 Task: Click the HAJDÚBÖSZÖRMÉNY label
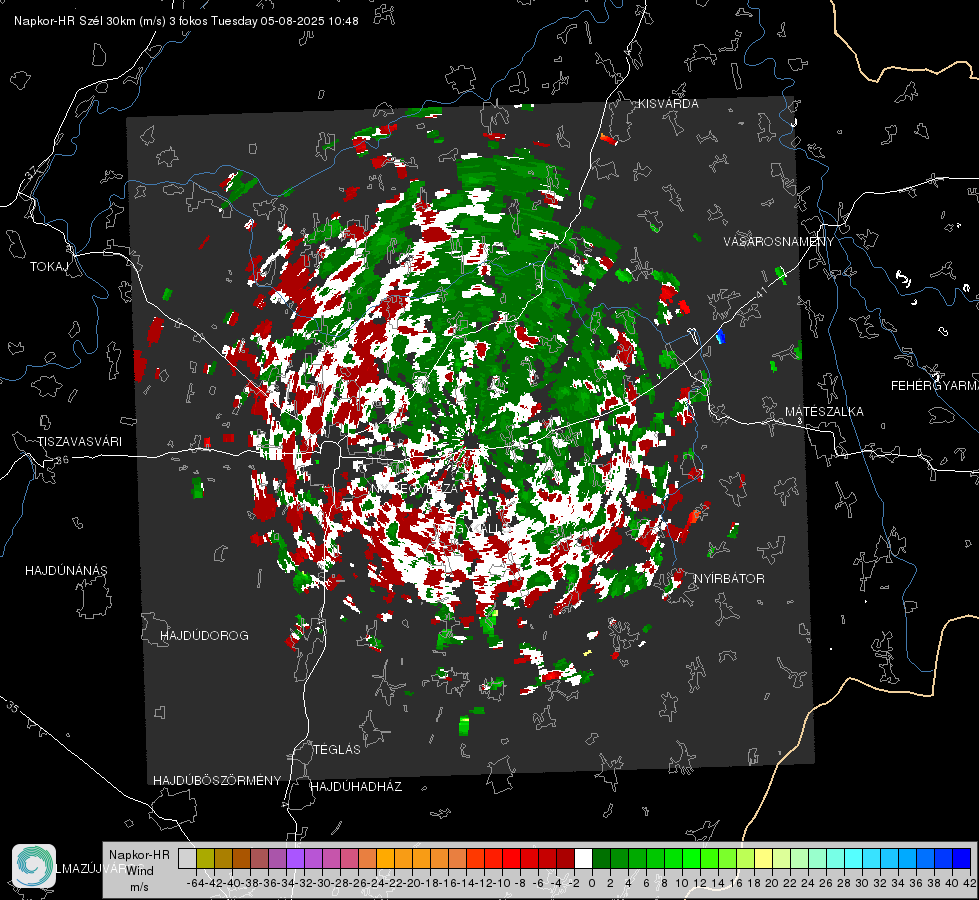coord(217,781)
